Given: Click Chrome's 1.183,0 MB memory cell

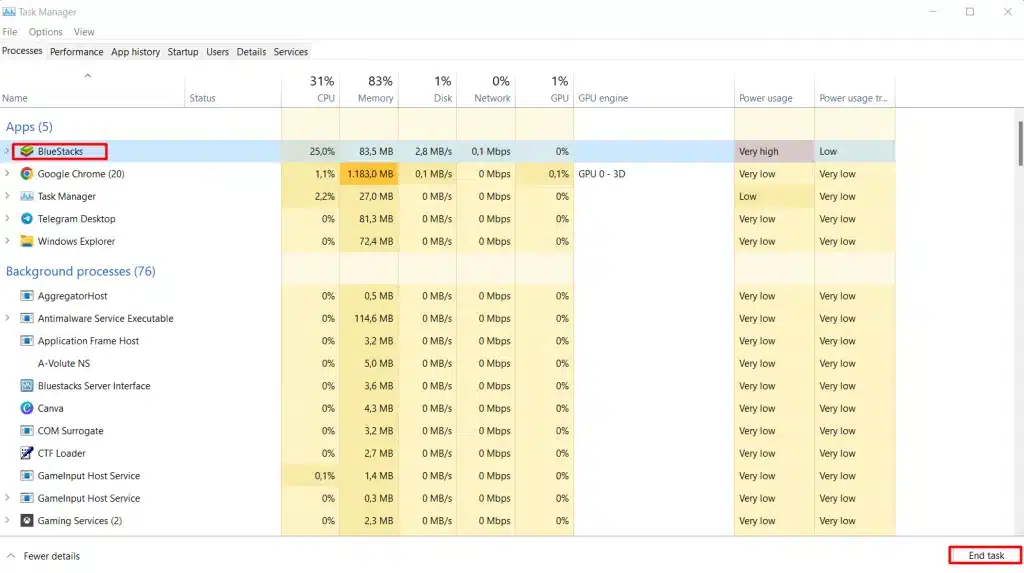Looking at the screenshot, I should [x=369, y=174].
